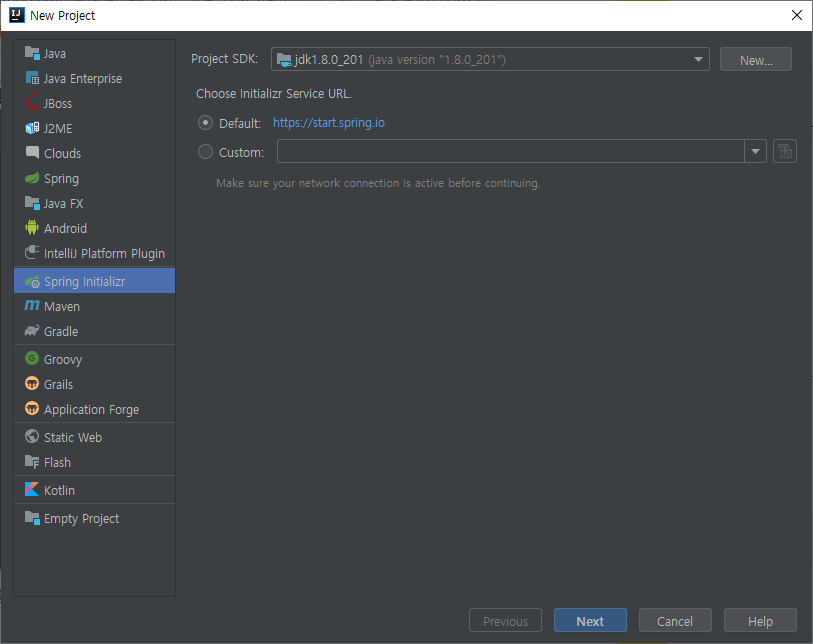The height and width of the screenshot is (644, 813).
Task: Click the Grails icon
Action: [32, 383]
